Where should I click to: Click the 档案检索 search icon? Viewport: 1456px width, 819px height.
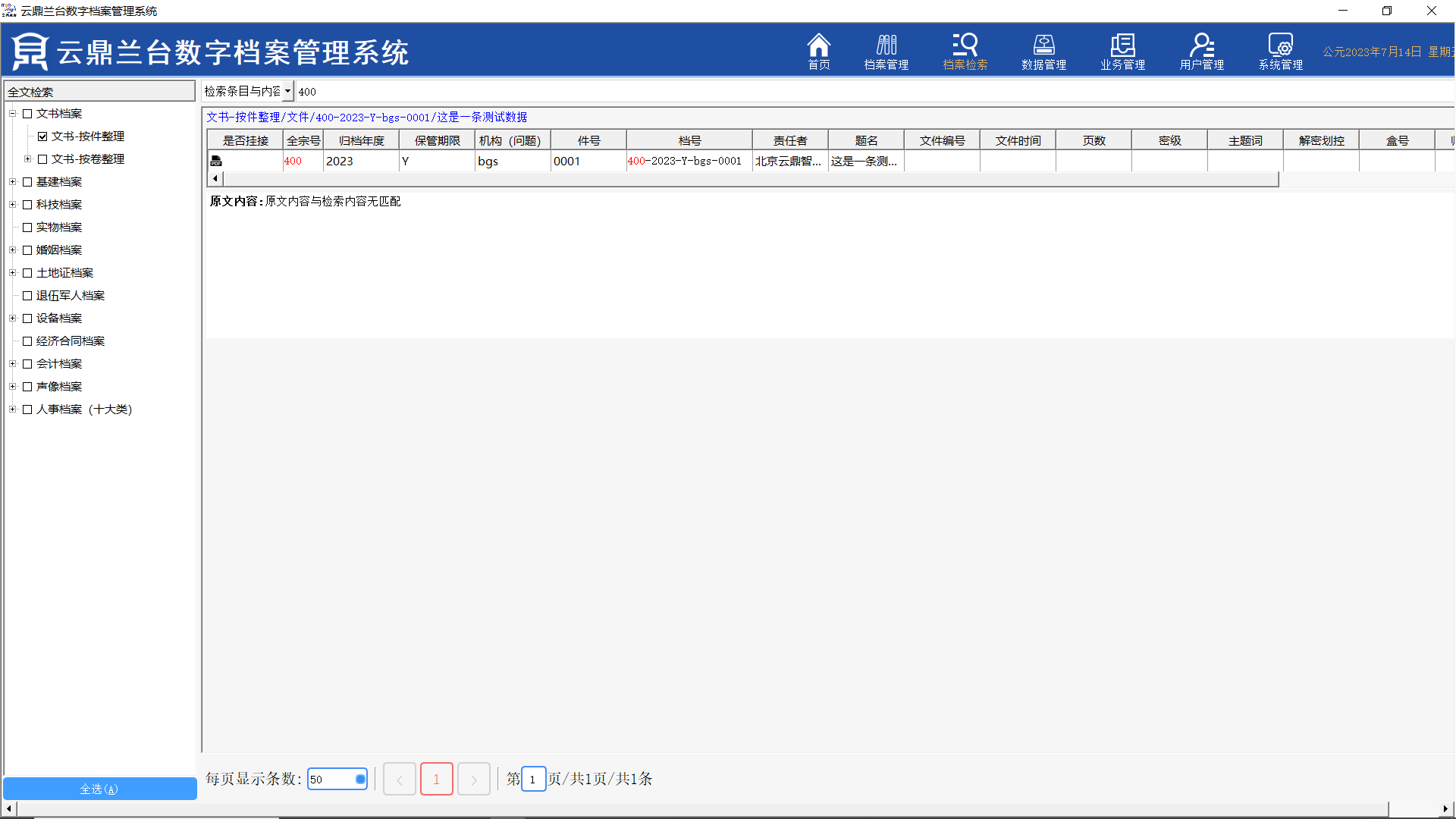tap(965, 52)
